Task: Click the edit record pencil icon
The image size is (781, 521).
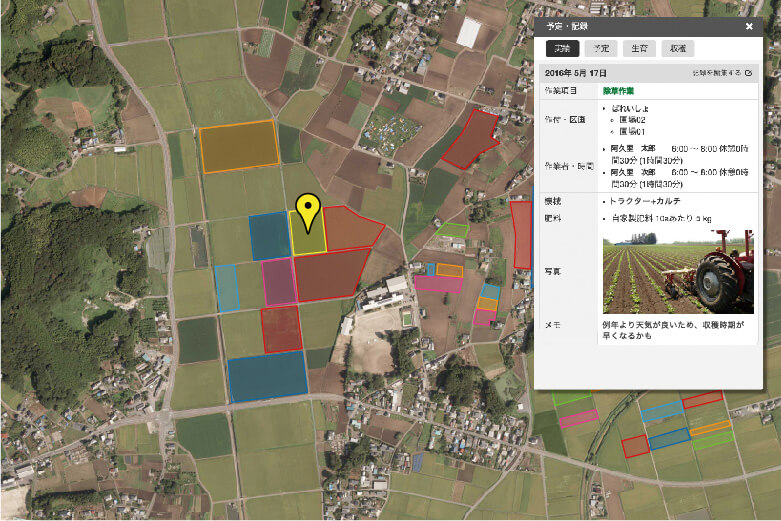Action: click(x=748, y=73)
